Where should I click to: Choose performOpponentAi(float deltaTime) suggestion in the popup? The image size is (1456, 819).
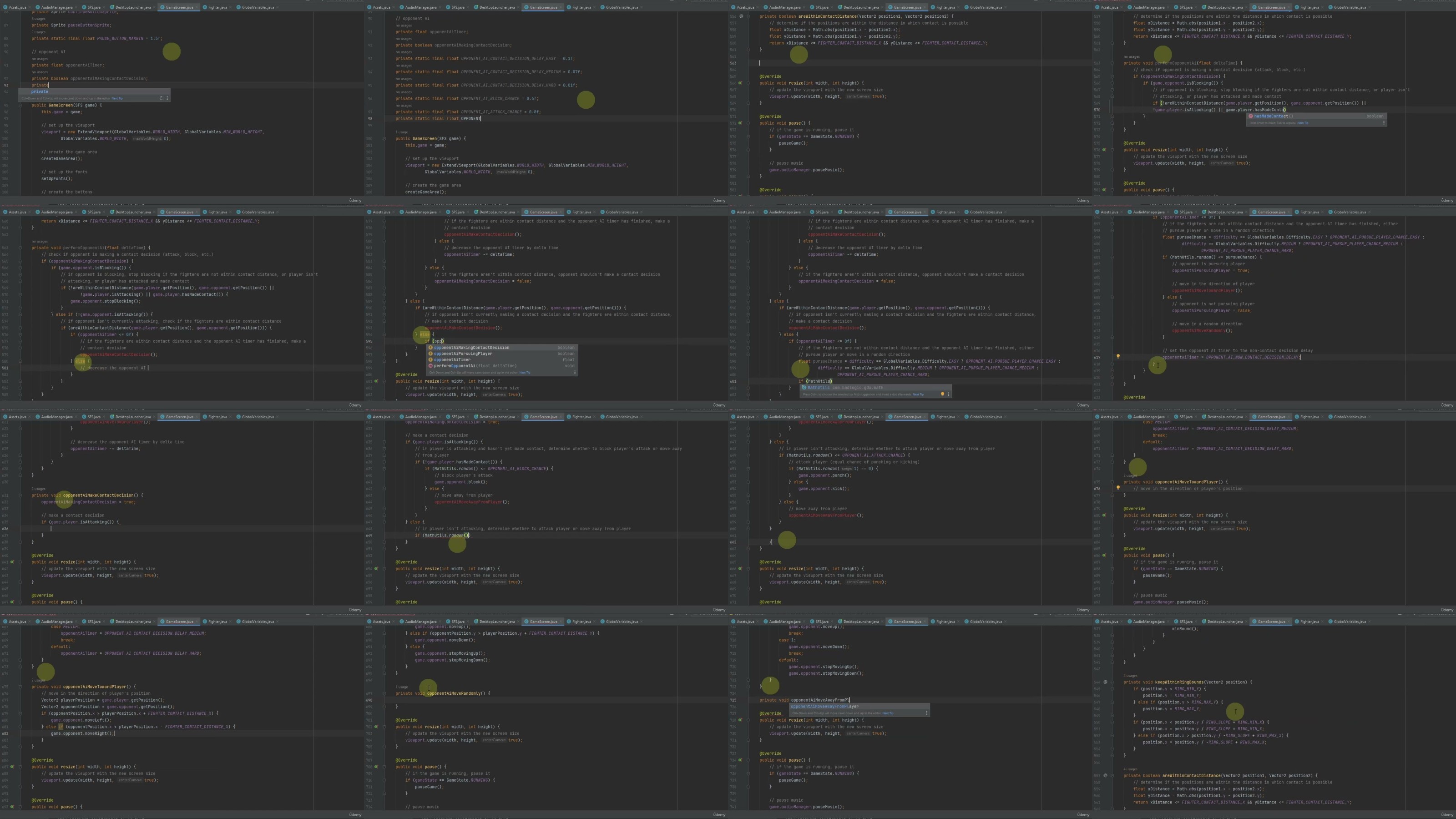pos(502,366)
